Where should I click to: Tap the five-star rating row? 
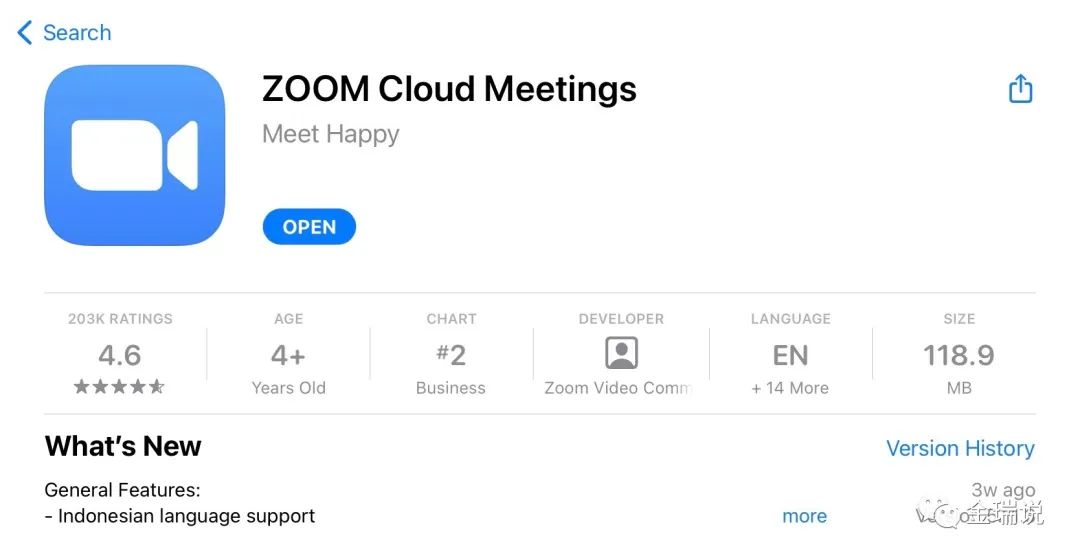point(119,386)
